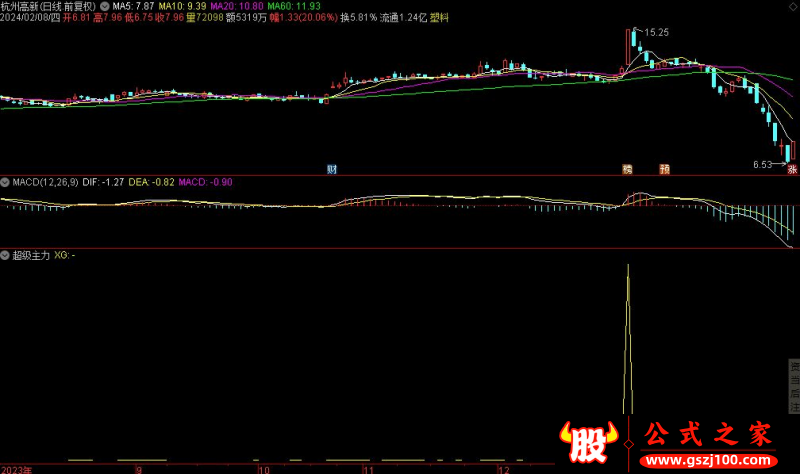The width and height of the screenshot is (800, 474).
Task: Click the month 11 timeline label
Action: 368,470
